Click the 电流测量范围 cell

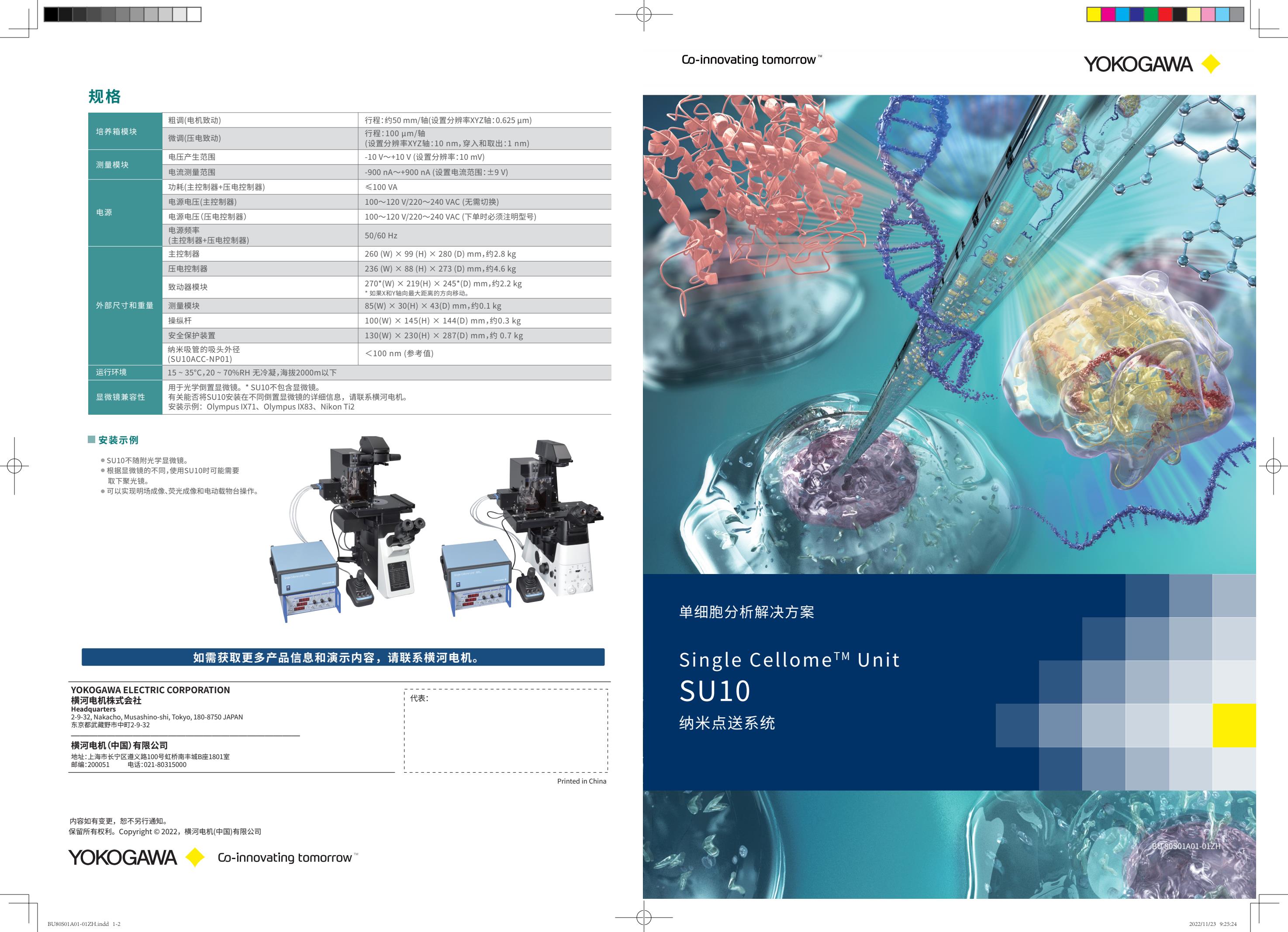tap(260, 172)
